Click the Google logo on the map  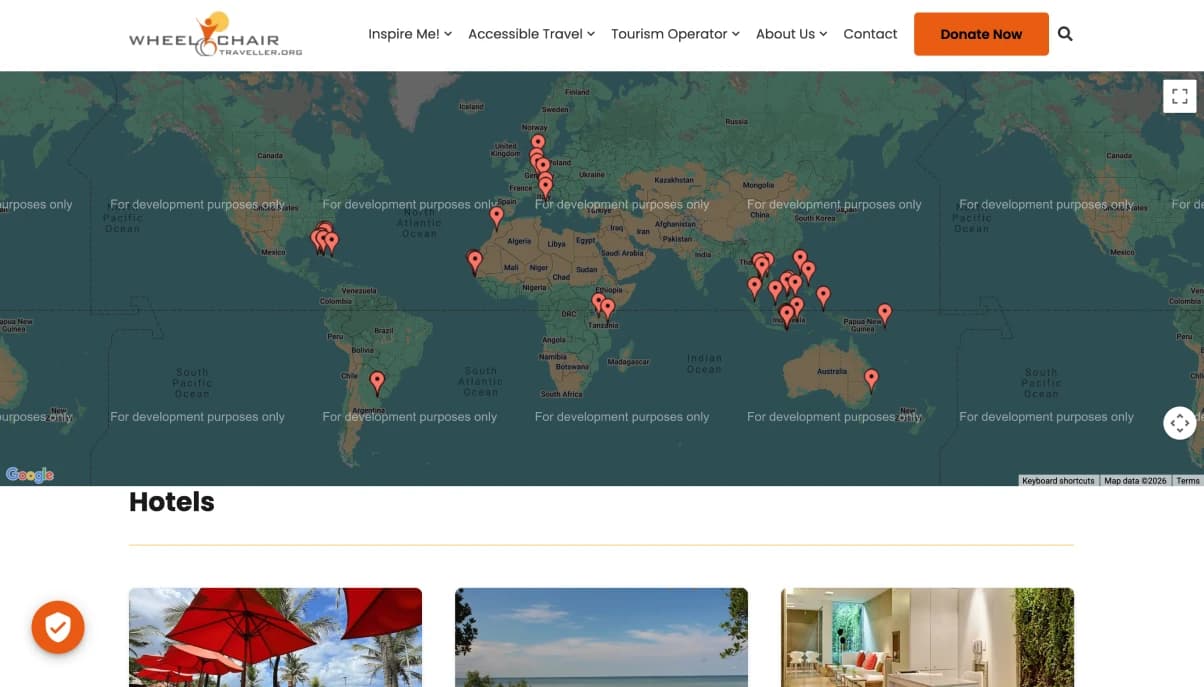30,475
